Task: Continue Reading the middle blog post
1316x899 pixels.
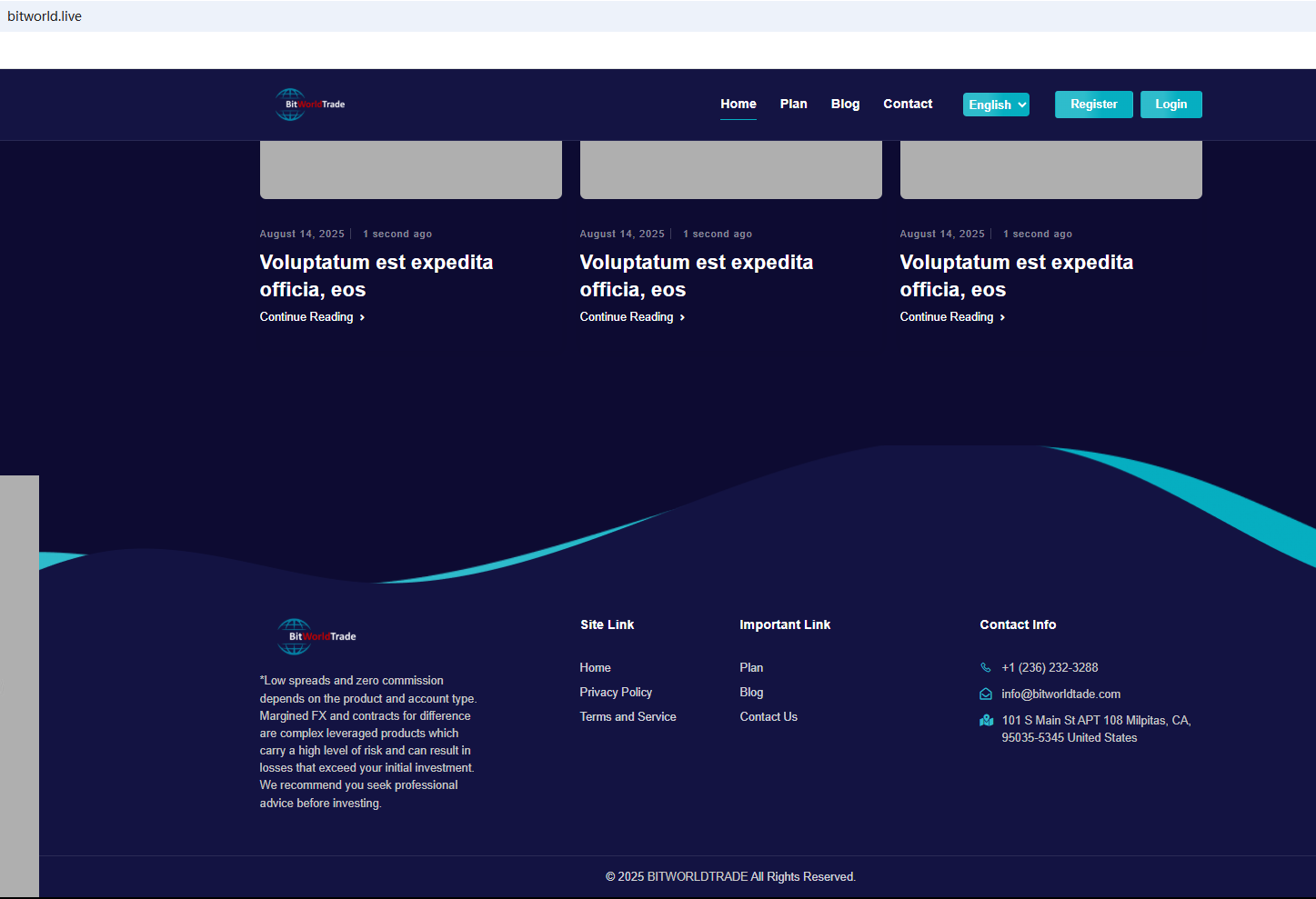Action: (627, 317)
